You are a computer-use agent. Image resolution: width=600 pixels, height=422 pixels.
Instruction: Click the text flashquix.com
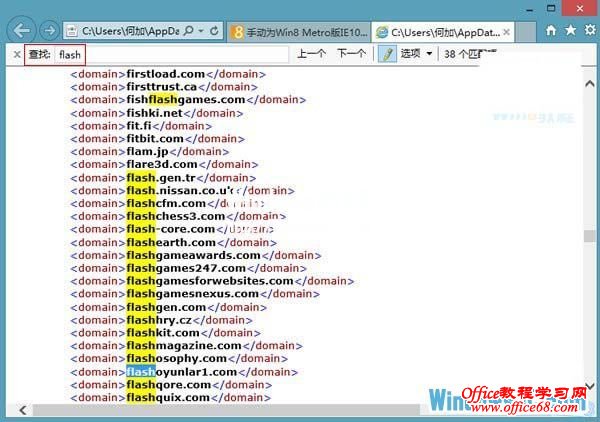tap(168, 398)
